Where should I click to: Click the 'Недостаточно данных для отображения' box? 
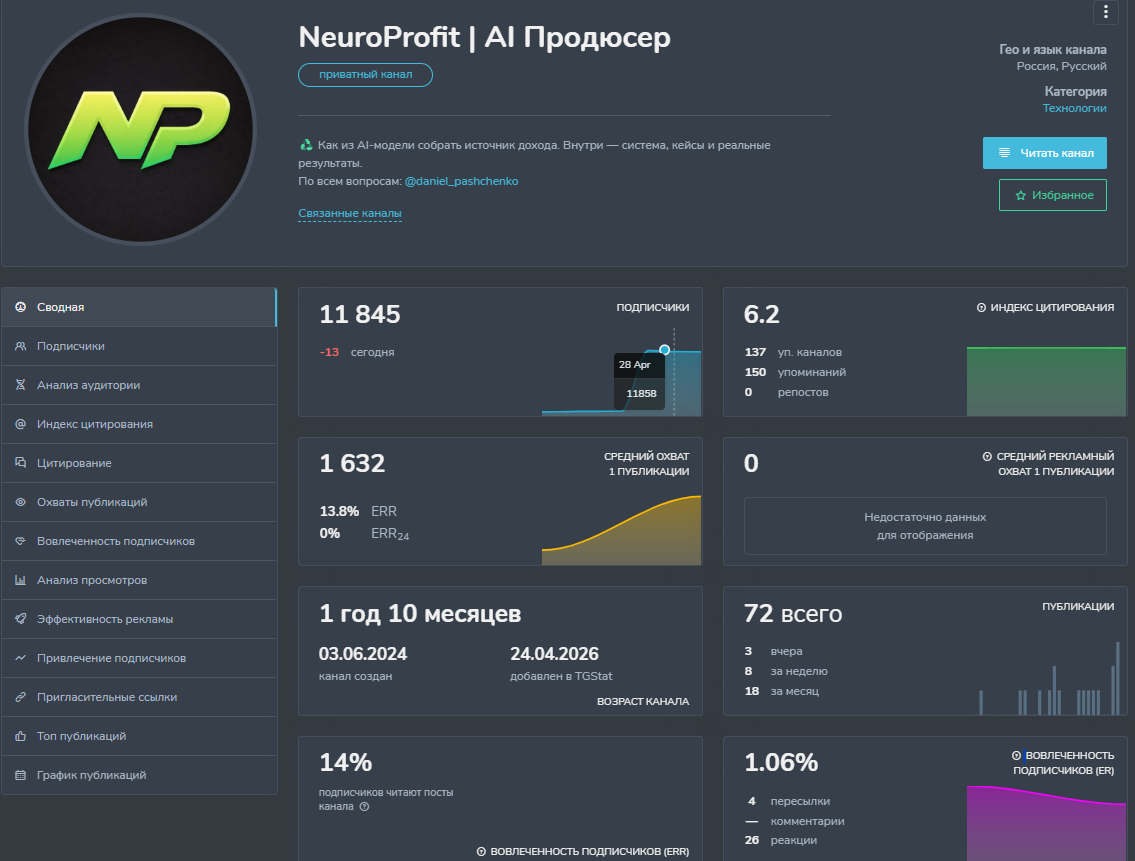[x=925, y=526]
